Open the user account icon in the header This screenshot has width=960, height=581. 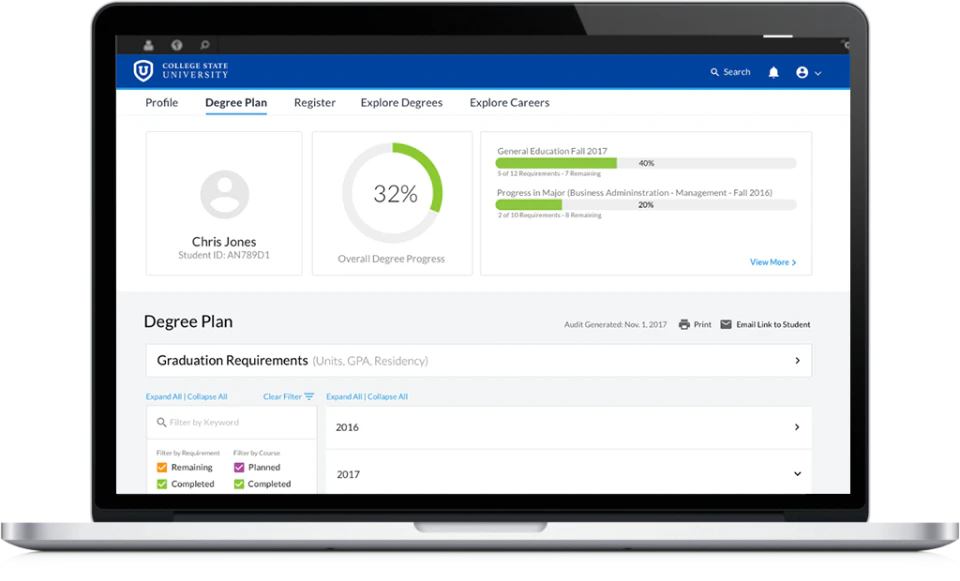[x=803, y=72]
